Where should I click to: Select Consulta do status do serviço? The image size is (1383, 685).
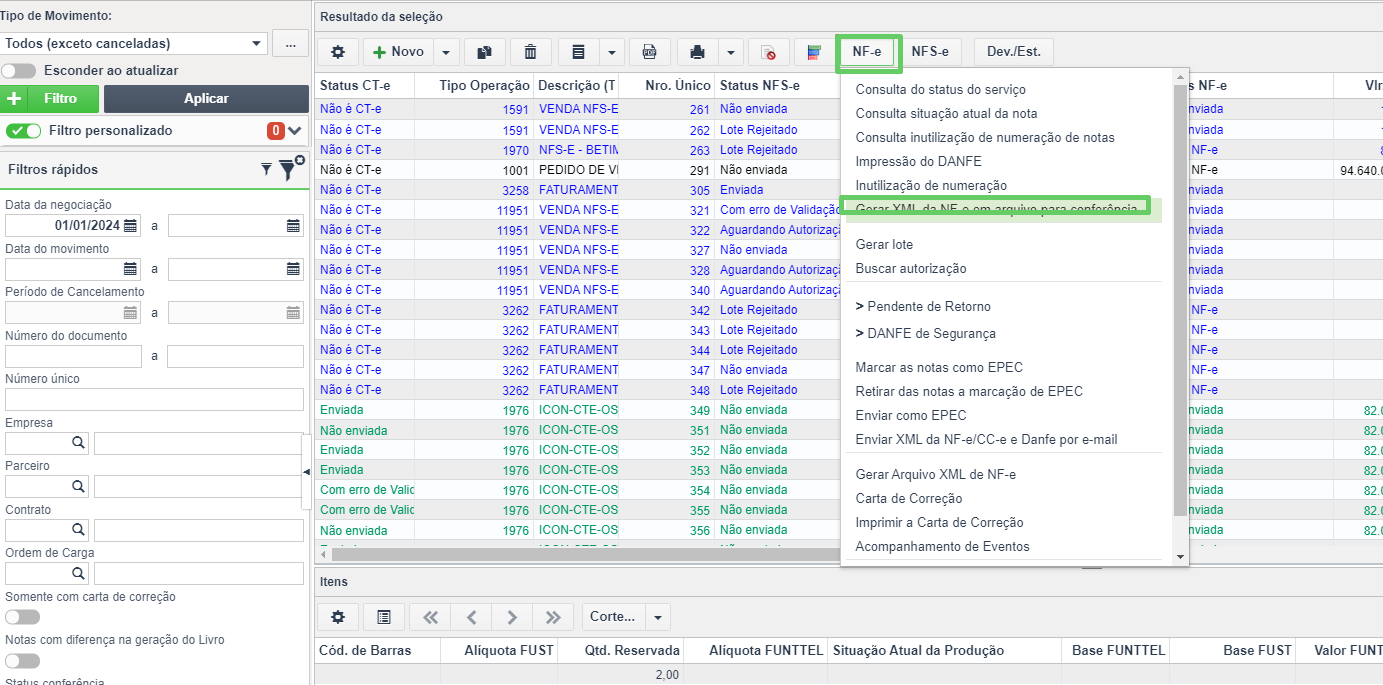coord(940,89)
